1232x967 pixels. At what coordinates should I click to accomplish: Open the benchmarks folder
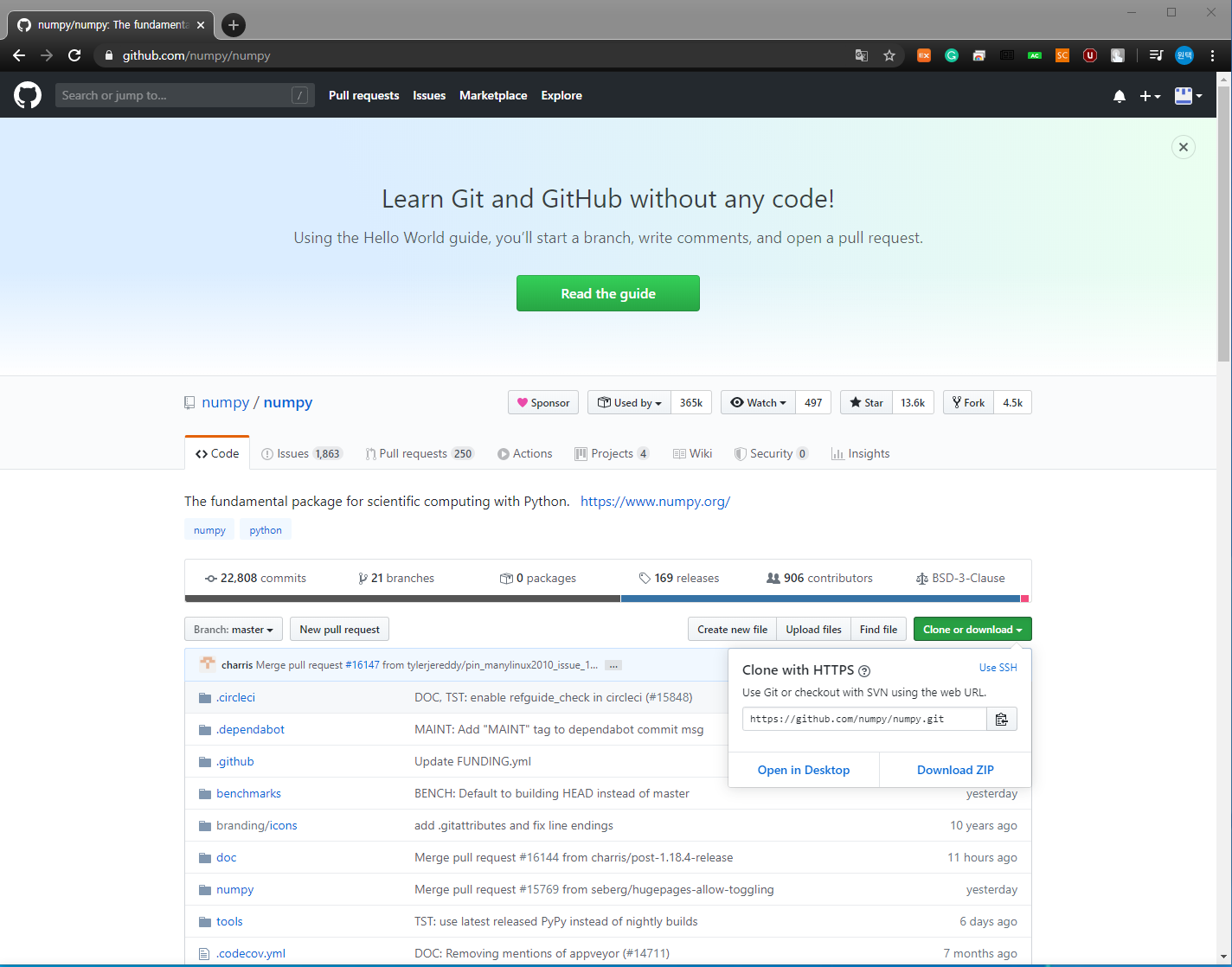pos(248,793)
